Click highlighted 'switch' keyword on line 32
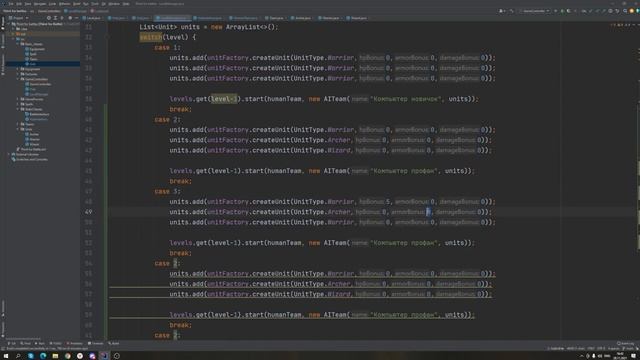This screenshot has height=360, width=640. (x=151, y=37)
